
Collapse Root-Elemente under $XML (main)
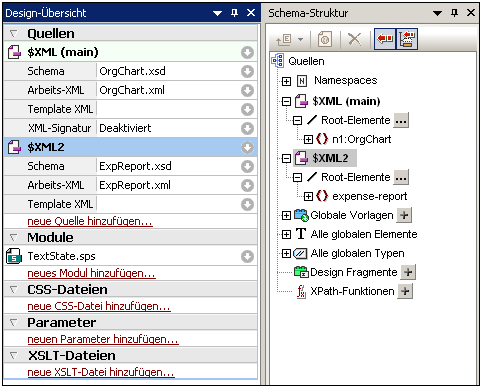(x=297, y=120)
